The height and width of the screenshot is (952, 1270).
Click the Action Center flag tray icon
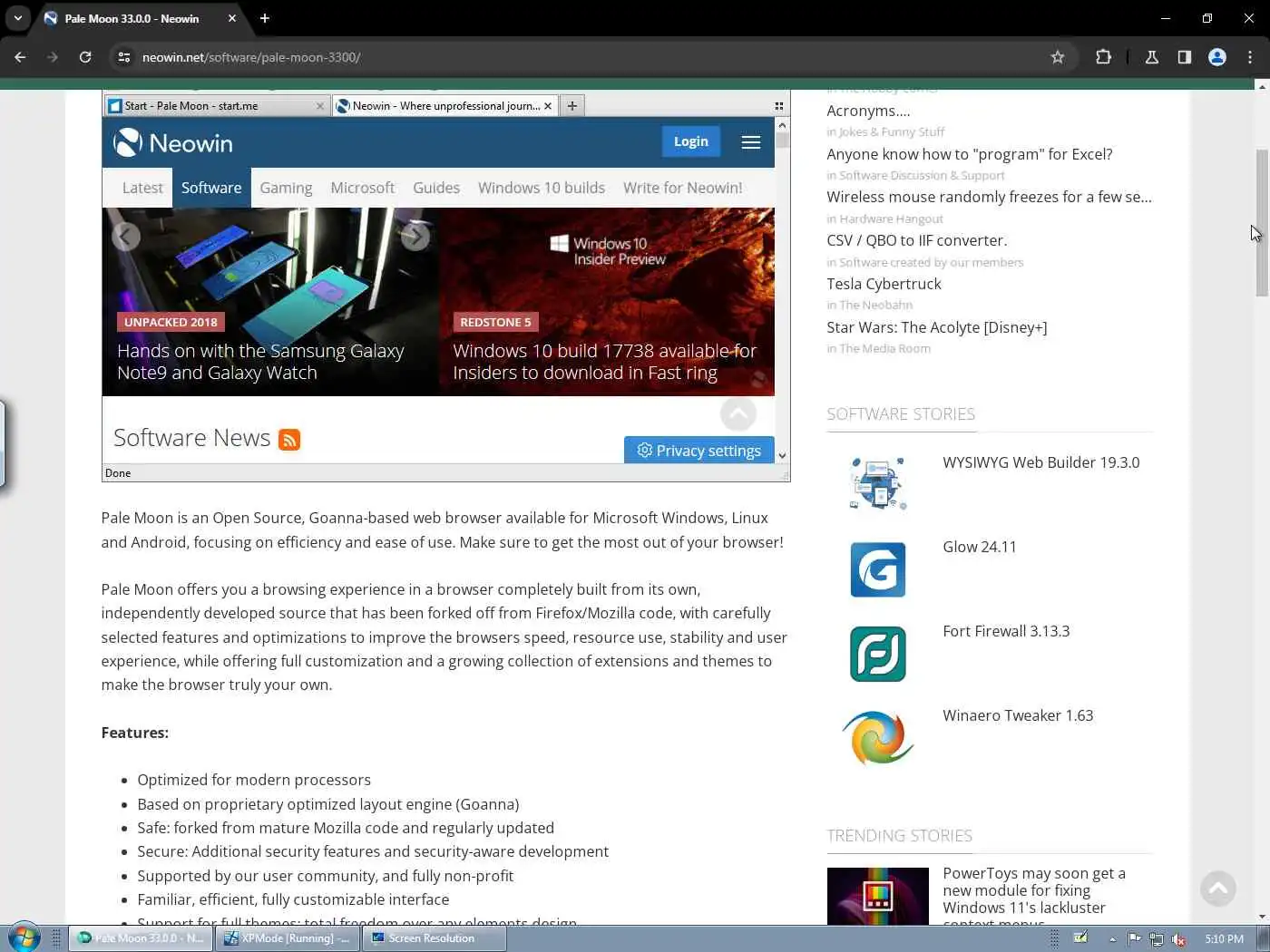[1134, 939]
